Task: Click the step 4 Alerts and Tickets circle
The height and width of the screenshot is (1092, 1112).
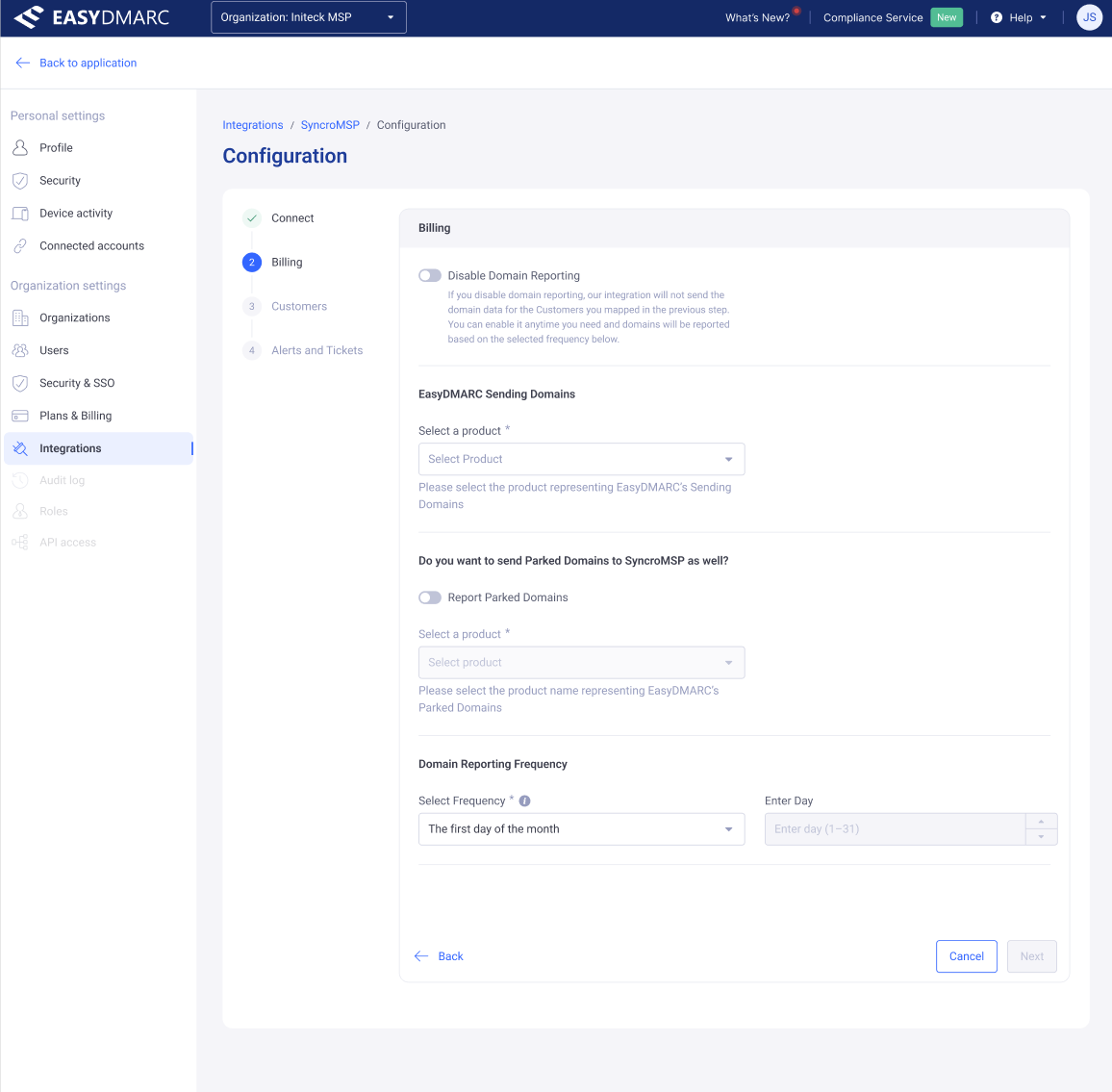Action: pos(252,350)
